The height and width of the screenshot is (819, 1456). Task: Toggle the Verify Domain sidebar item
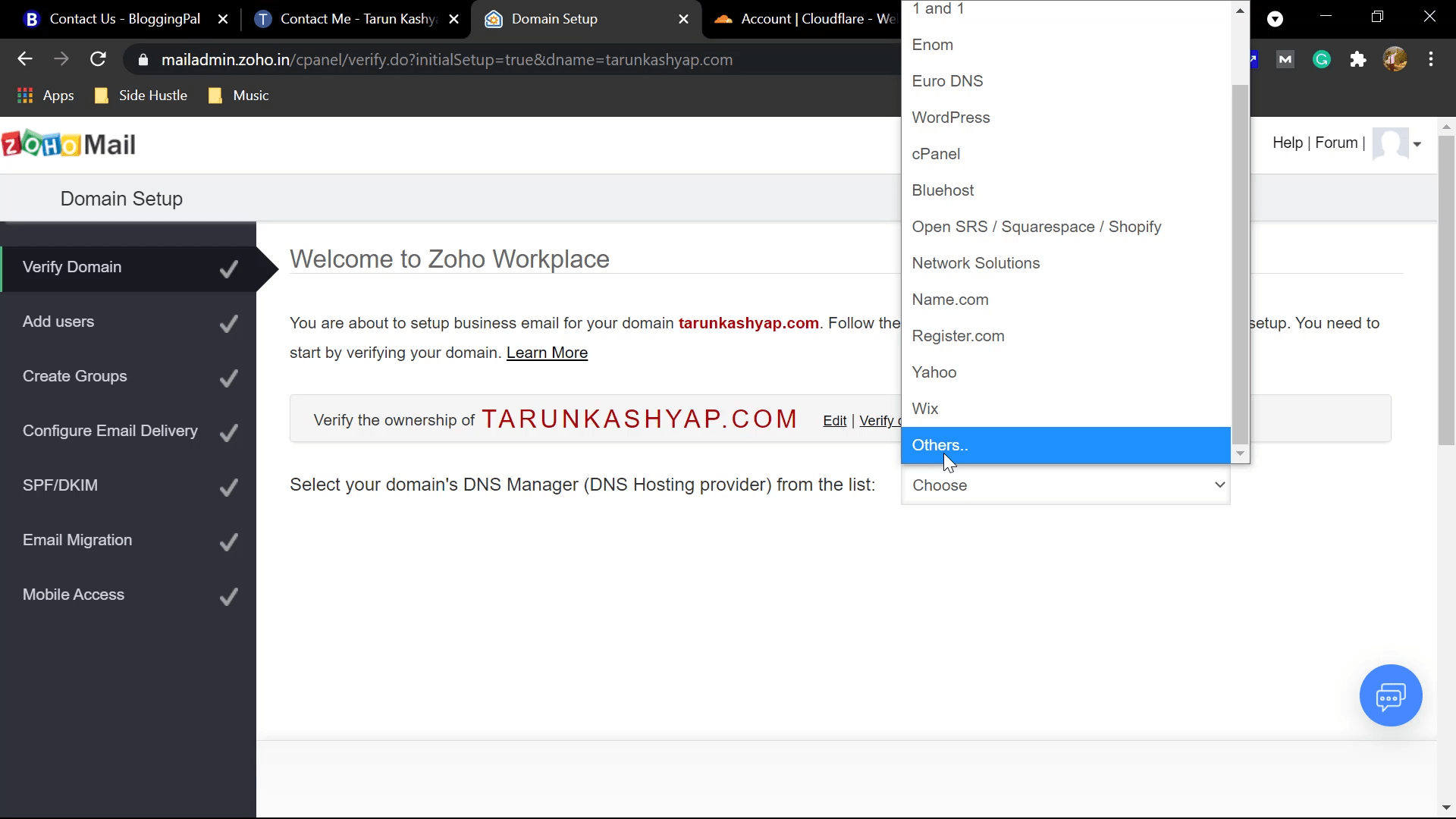[128, 267]
